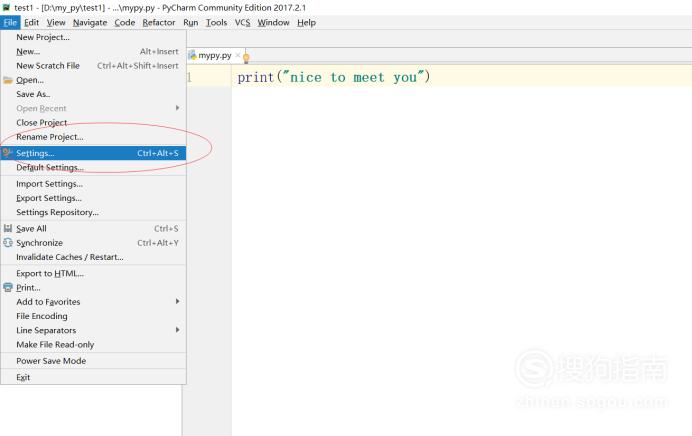
Task: Open the Help menu
Action: coord(306,23)
